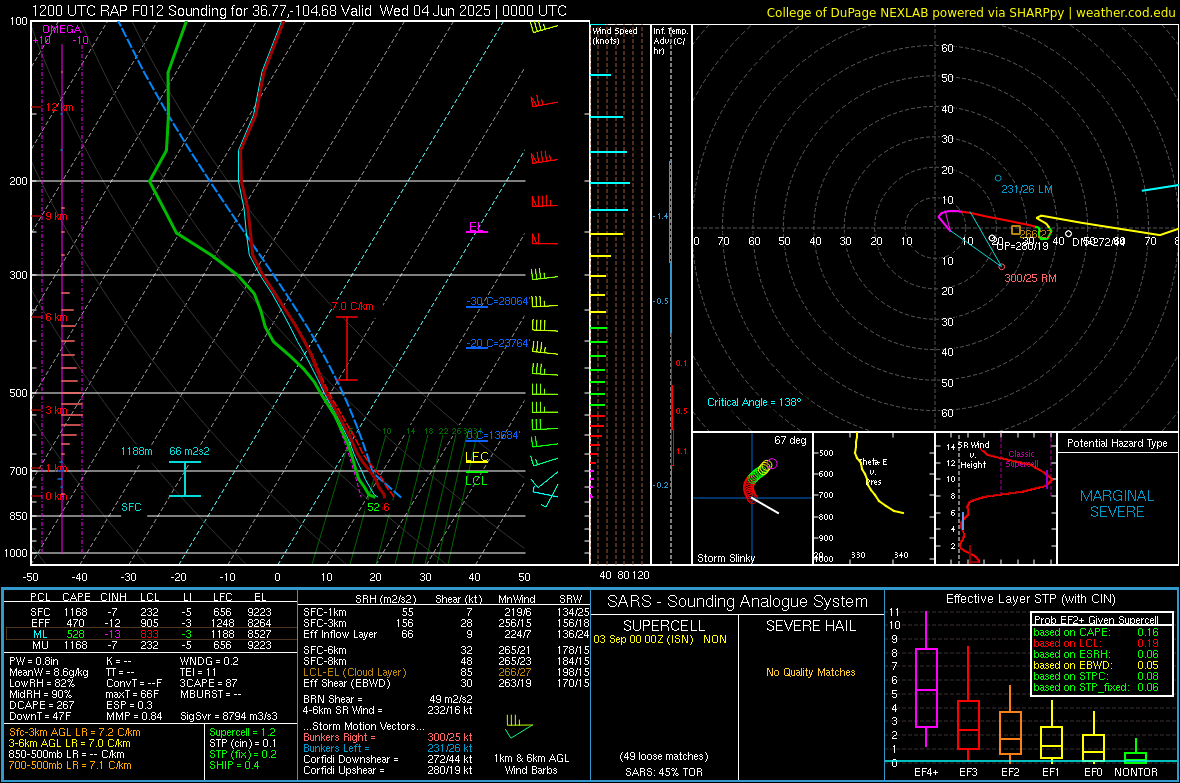Image resolution: width=1180 pixels, height=783 pixels.
Task: Click the 'PW = 0.8in' value
Action: tap(34, 661)
